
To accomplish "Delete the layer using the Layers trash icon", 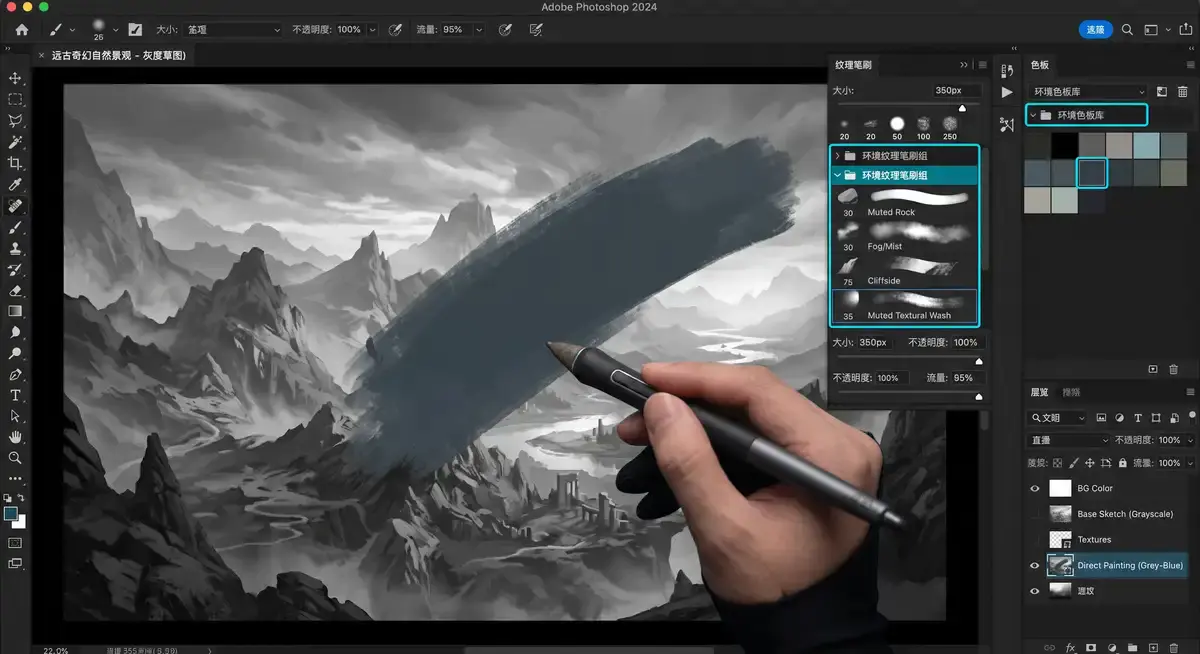I will 1175,648.
